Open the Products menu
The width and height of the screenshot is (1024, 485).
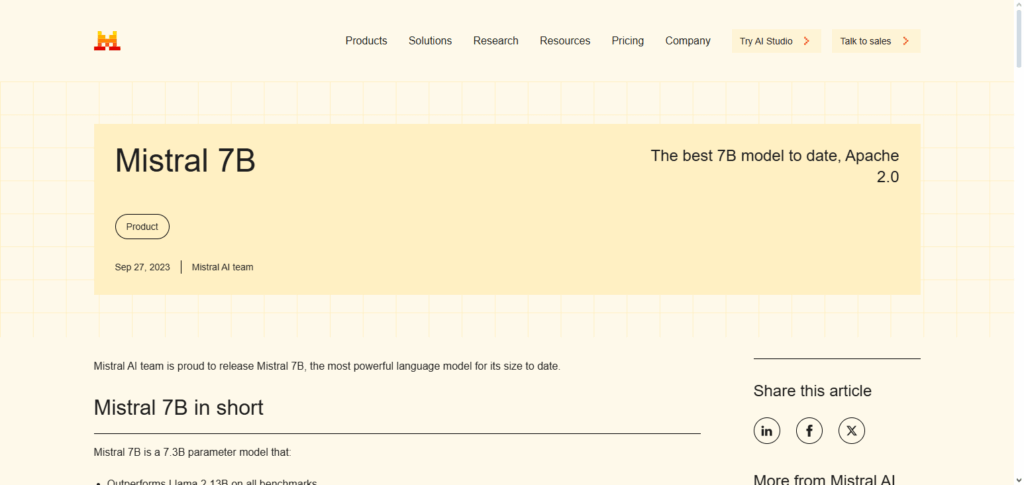[x=366, y=41]
